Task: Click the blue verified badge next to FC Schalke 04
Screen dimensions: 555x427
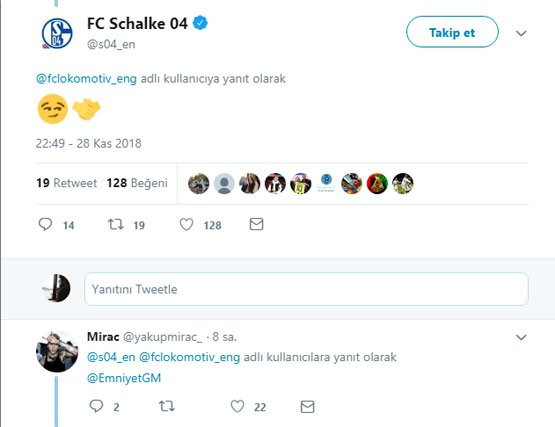Action: (200, 23)
